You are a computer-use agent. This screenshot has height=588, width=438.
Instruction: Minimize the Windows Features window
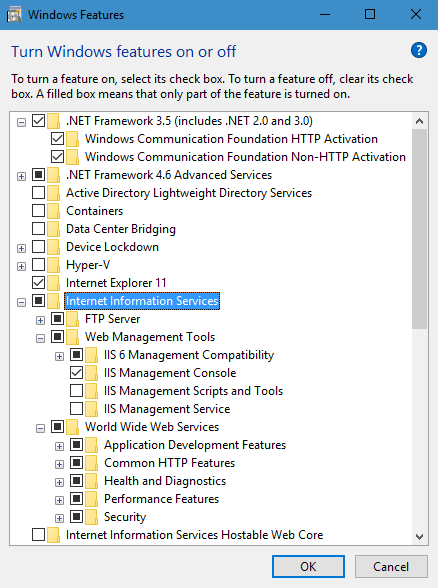[325, 15]
